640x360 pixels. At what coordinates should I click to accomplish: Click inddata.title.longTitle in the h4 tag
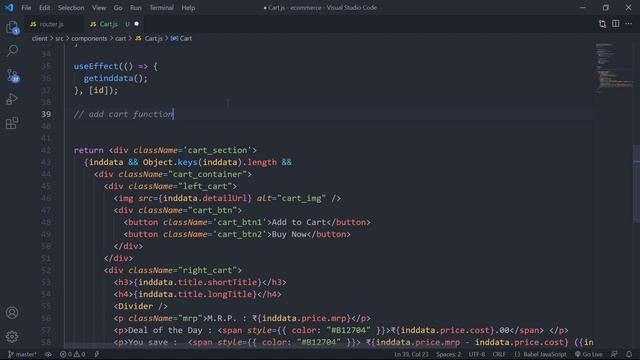pyautogui.click(x=197, y=294)
